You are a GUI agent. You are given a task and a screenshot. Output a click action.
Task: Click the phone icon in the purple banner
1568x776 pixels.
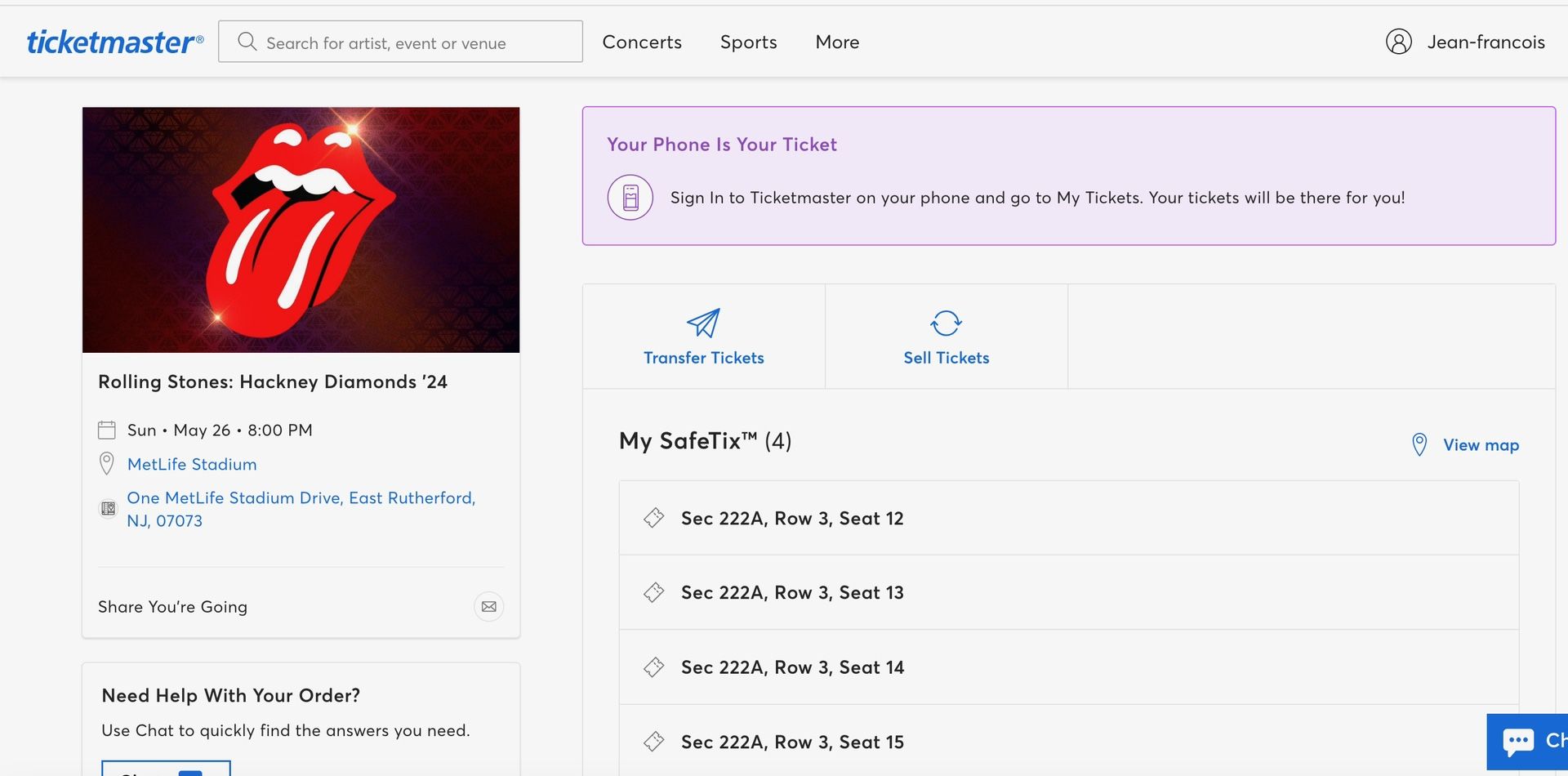click(630, 198)
